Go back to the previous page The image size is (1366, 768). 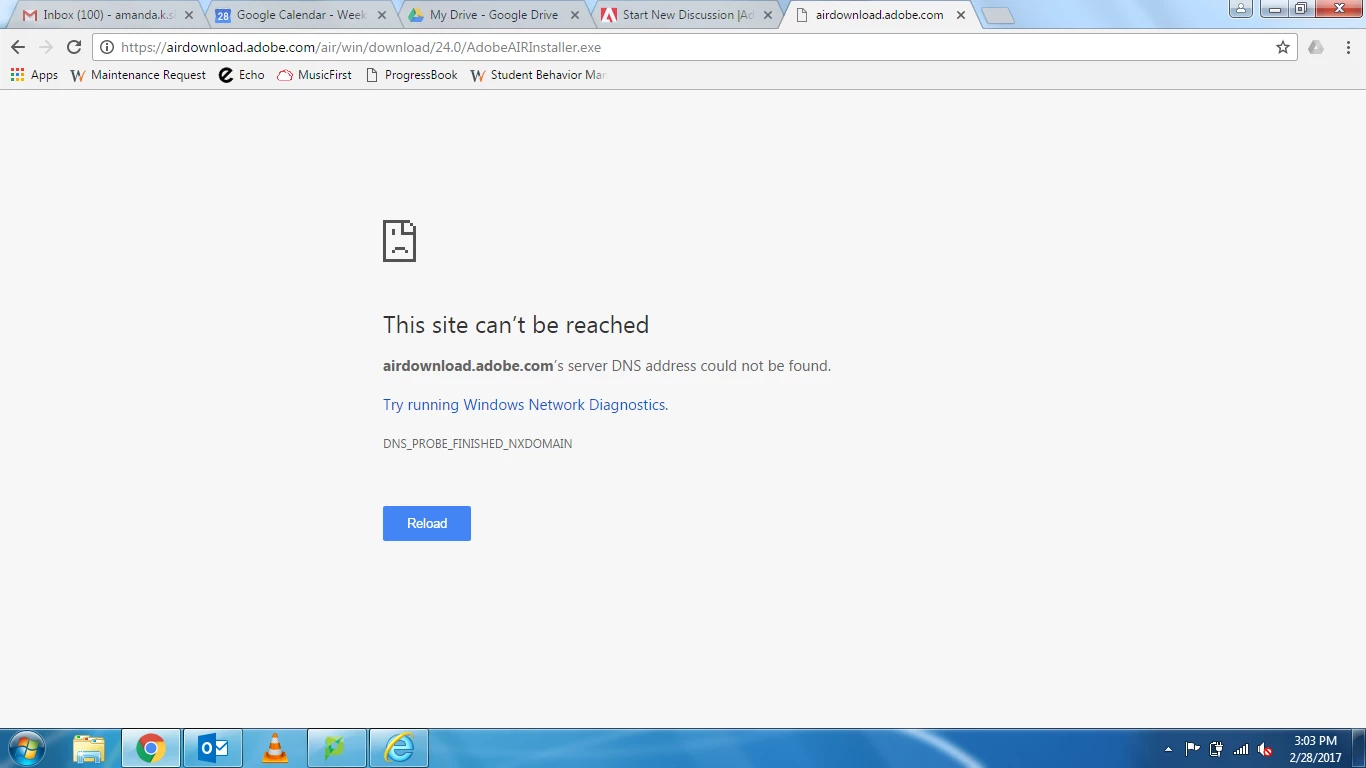18,47
